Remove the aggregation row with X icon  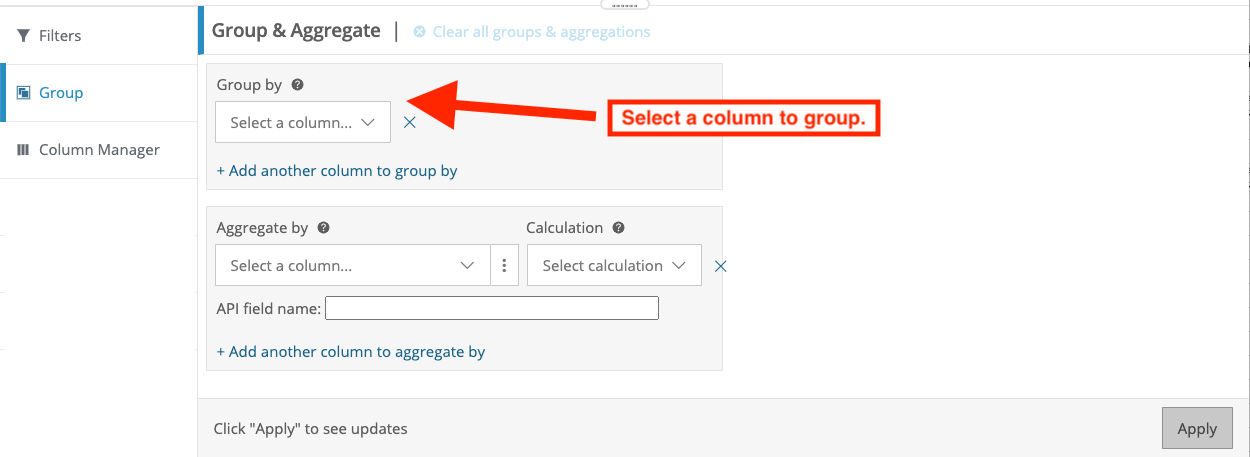[720, 266]
